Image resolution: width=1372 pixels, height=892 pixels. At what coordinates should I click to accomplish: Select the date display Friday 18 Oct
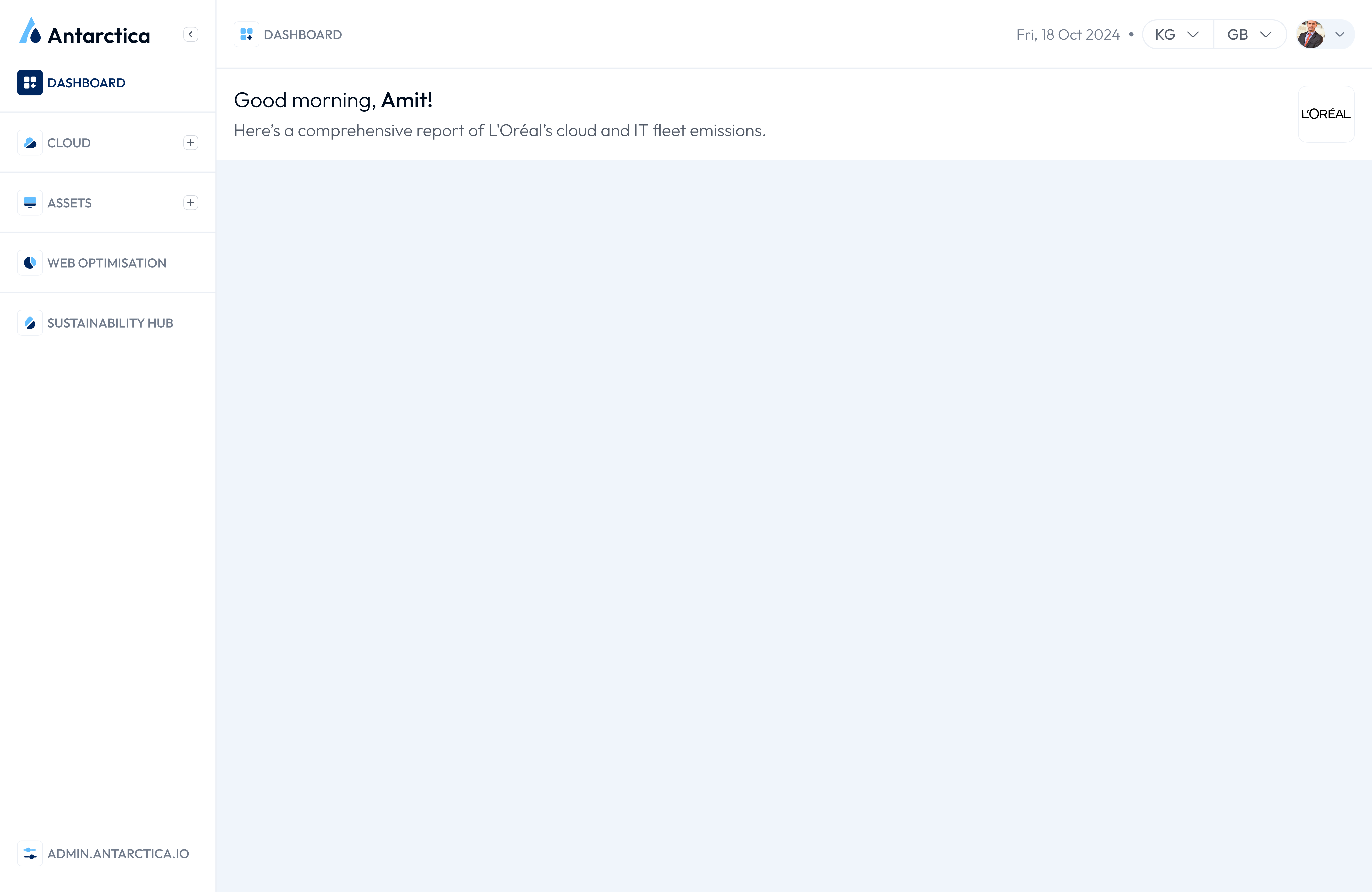pyautogui.click(x=1068, y=34)
